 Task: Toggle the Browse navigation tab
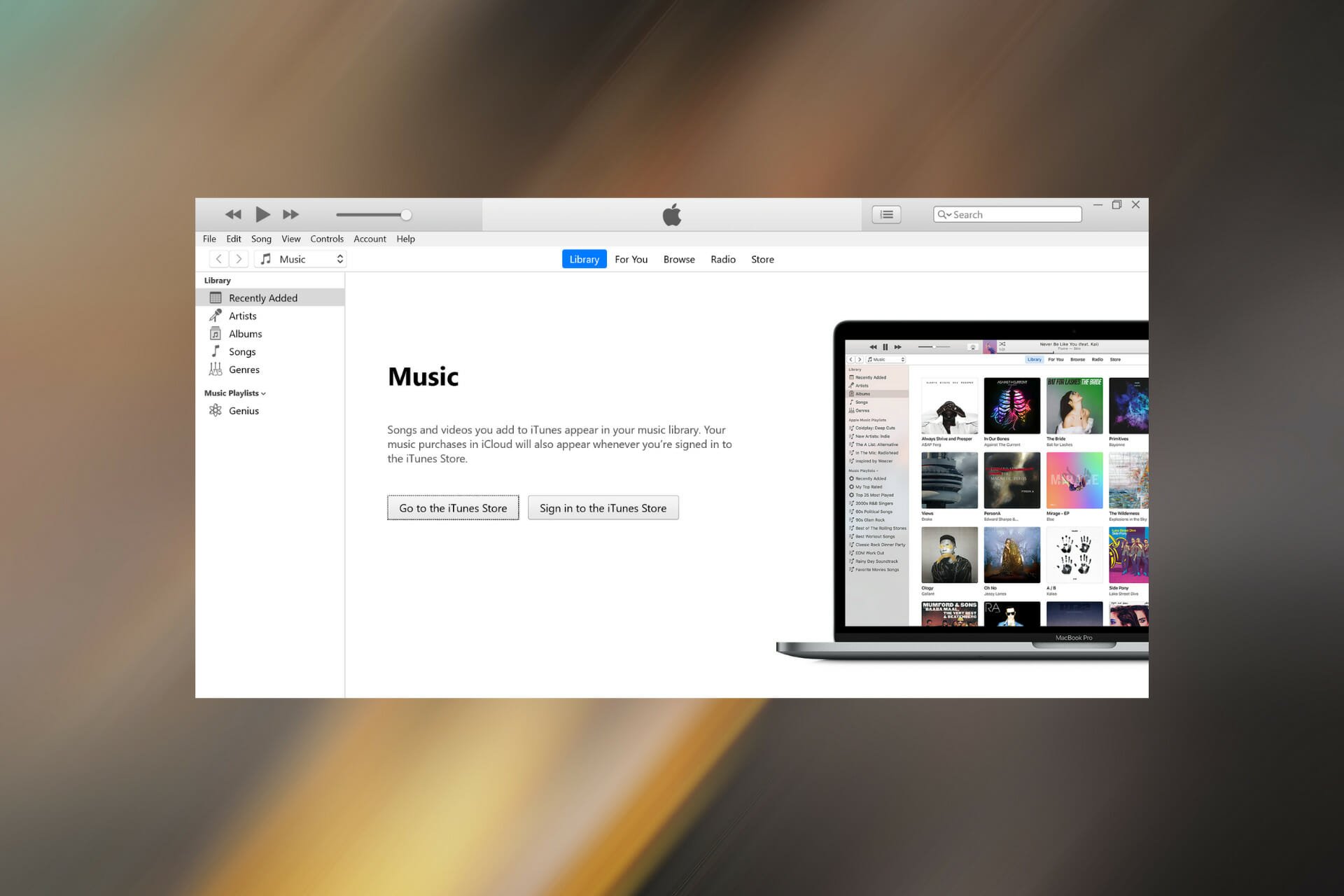[x=679, y=259]
